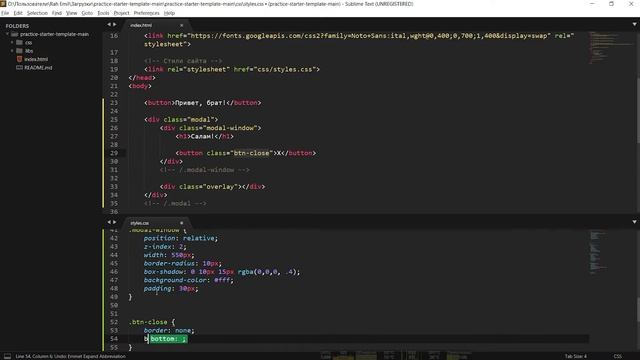Viewport: 640px width, 360px height.
Task: Click the index.html file icon in sidebar
Action: (x=19, y=59)
